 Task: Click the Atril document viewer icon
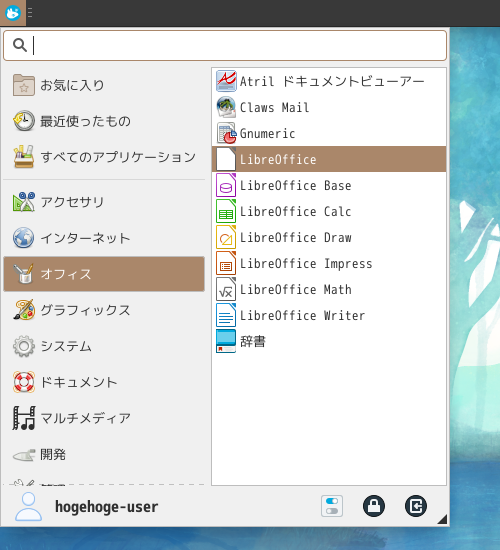226,81
